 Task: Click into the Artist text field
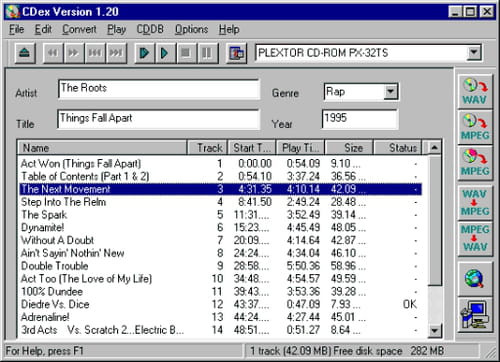point(159,89)
